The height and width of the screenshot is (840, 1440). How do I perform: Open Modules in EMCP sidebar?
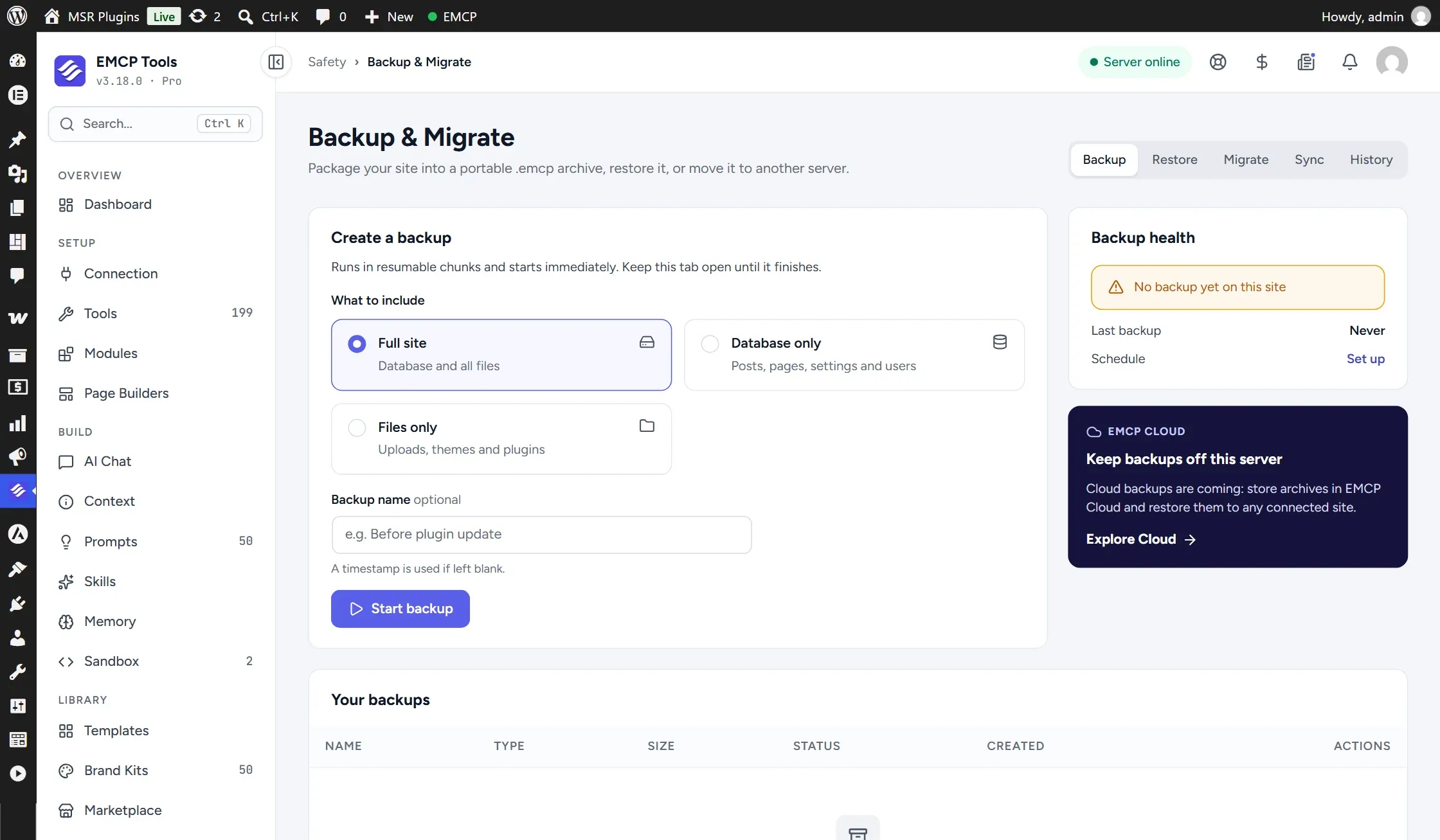point(155,353)
